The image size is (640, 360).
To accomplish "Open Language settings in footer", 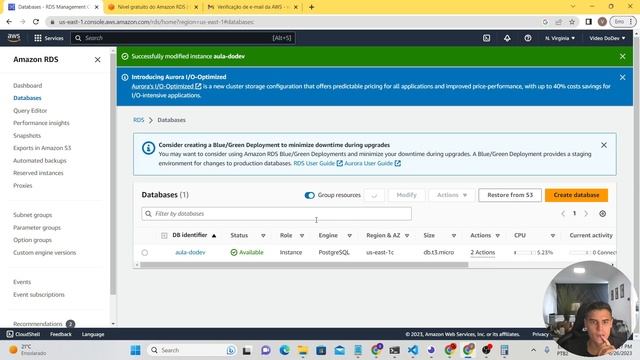I will point(93,334).
